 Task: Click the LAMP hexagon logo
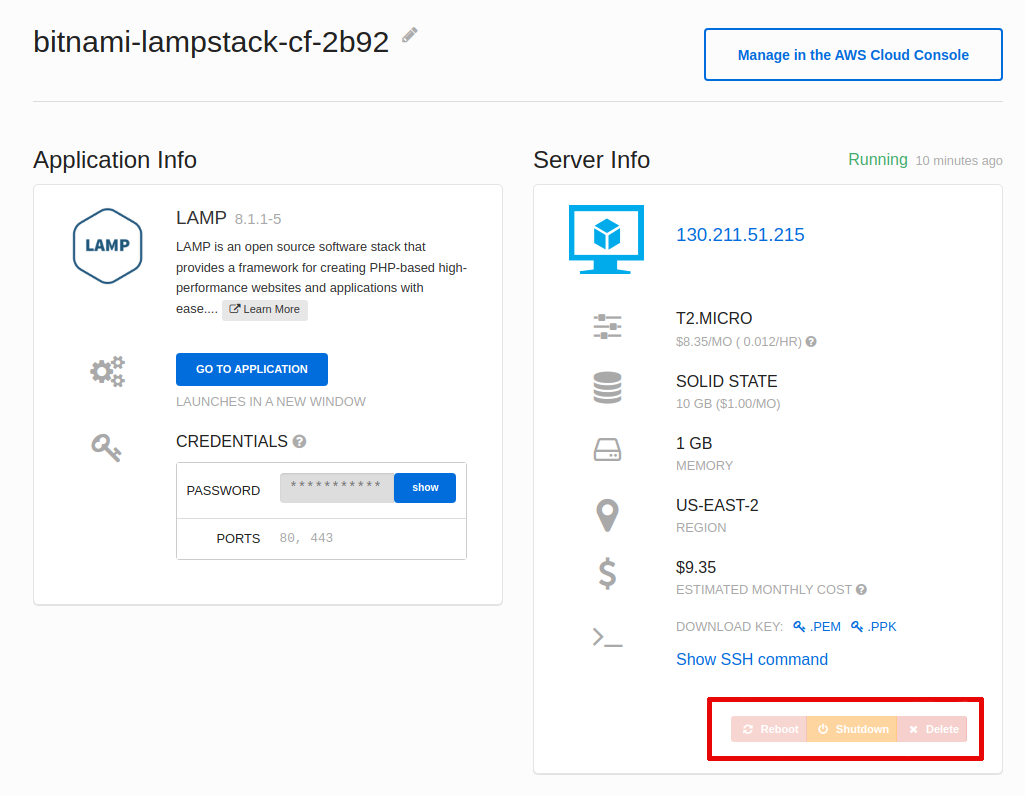point(108,246)
